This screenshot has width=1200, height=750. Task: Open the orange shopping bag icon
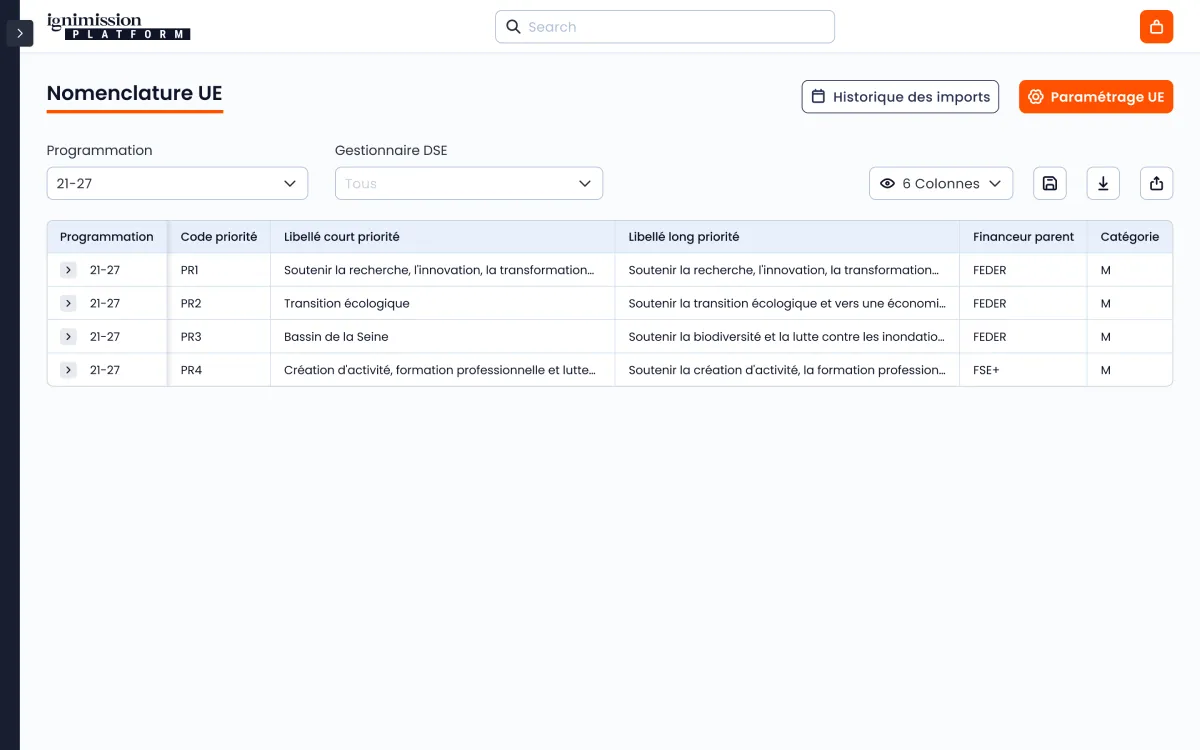(x=1156, y=27)
